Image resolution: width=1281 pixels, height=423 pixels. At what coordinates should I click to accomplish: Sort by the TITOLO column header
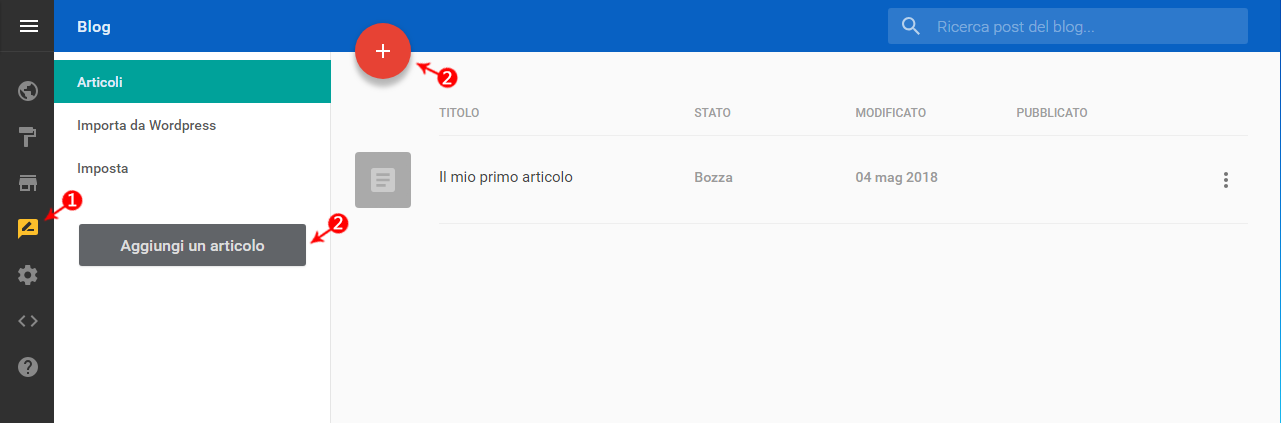pyautogui.click(x=459, y=112)
